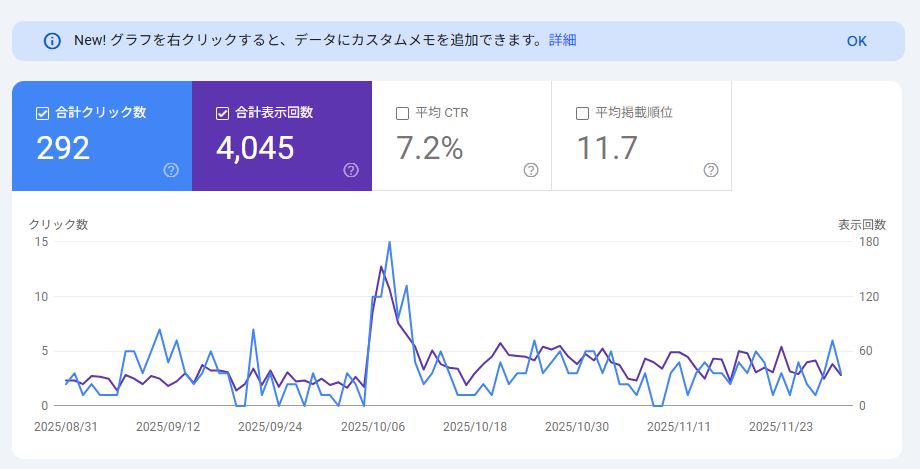Enable the 平均 CTR checkbox
The height and width of the screenshot is (469, 920).
[402, 113]
